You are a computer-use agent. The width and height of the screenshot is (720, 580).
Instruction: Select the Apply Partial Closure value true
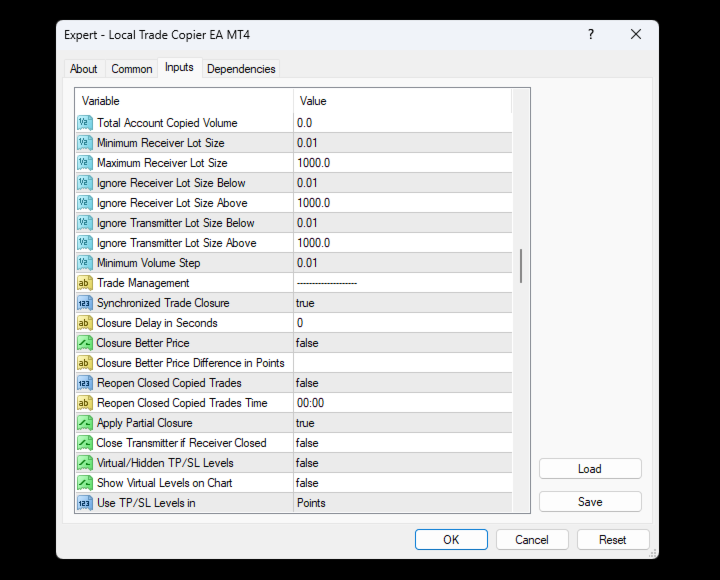pyautogui.click(x=403, y=423)
